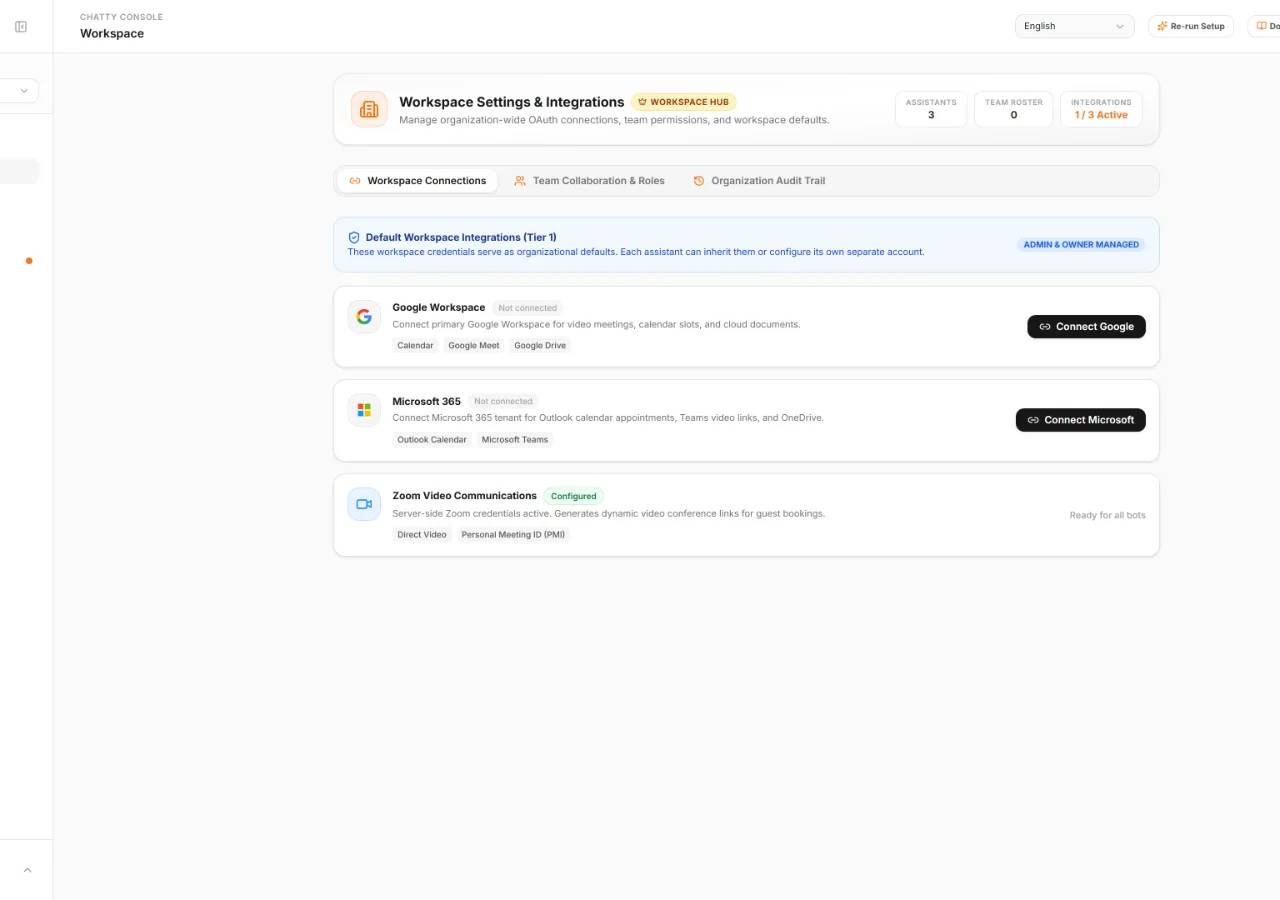Screen dimensions: 1280x900
Task: Click the CHATTY CONSOLE header label
Action: coord(121,17)
